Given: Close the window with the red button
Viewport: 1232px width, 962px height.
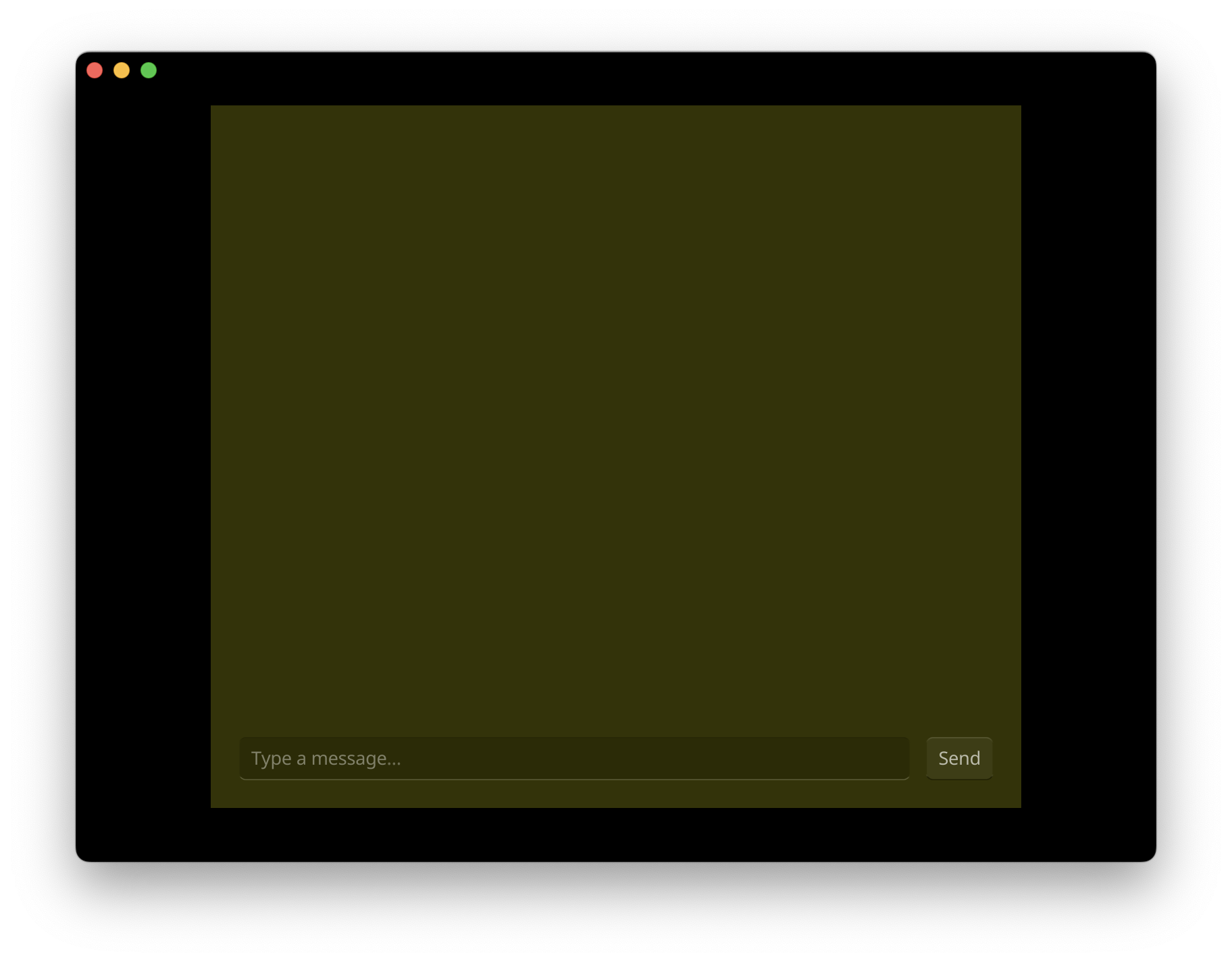Looking at the screenshot, I should click(95, 70).
